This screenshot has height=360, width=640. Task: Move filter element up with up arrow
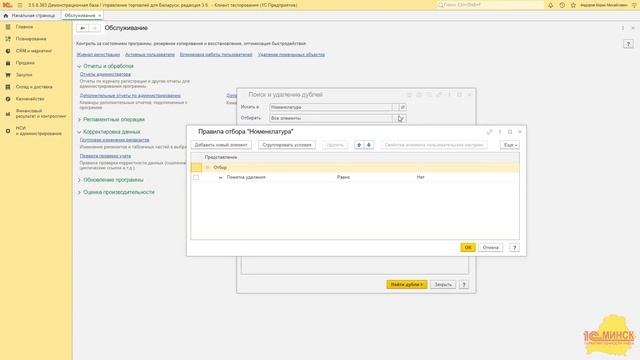pos(359,145)
